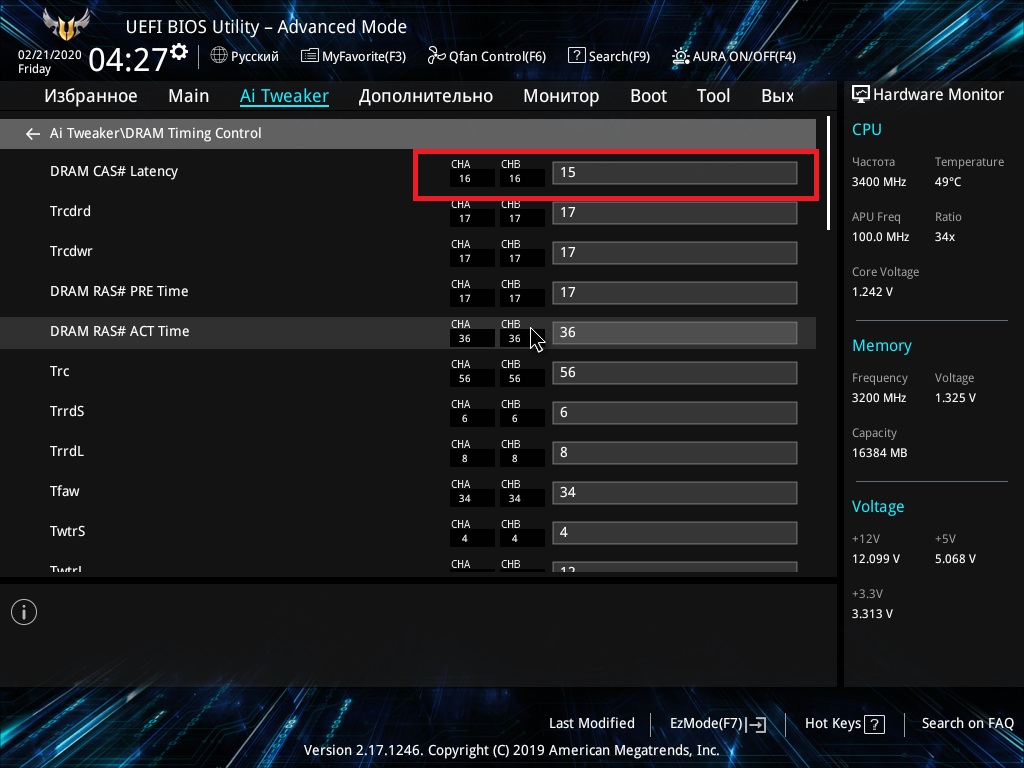1024x768 pixels.
Task: Click the info icon in help area
Action: [x=24, y=612]
